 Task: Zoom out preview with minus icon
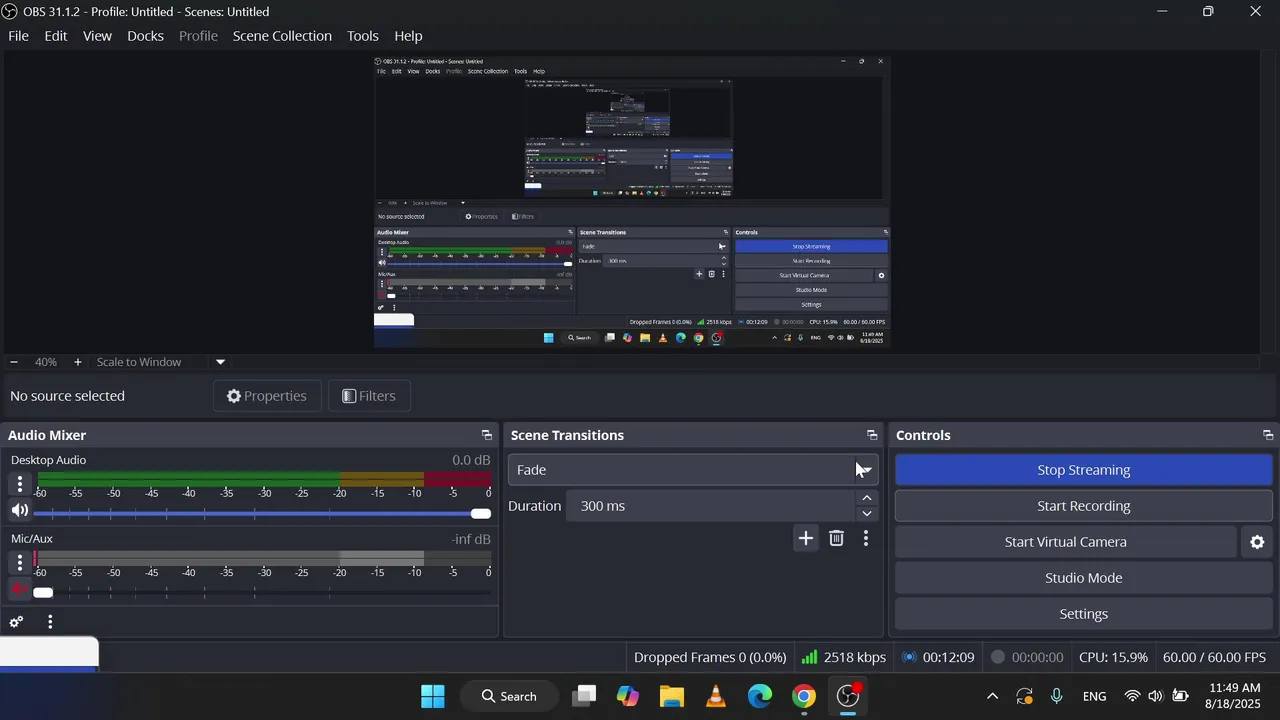point(14,362)
